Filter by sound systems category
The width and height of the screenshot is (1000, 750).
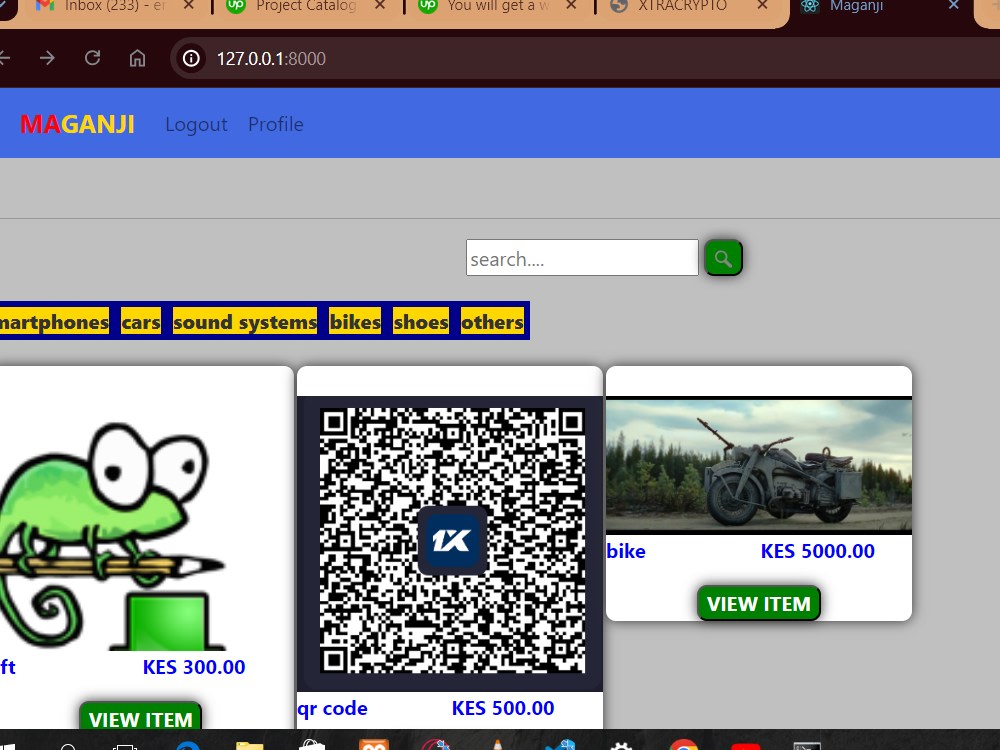pyautogui.click(x=245, y=322)
